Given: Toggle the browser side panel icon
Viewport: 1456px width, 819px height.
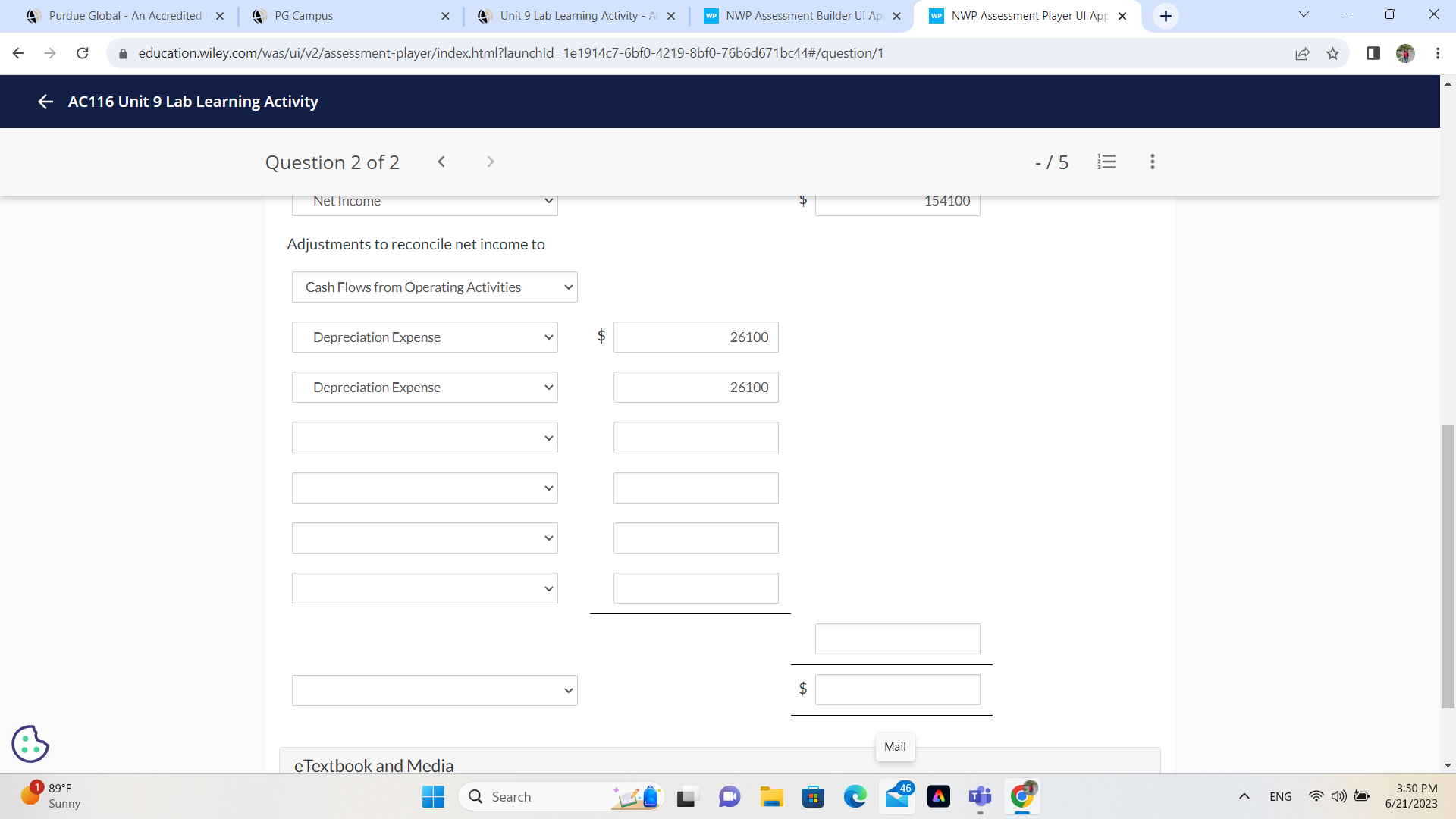Looking at the screenshot, I should tap(1373, 53).
